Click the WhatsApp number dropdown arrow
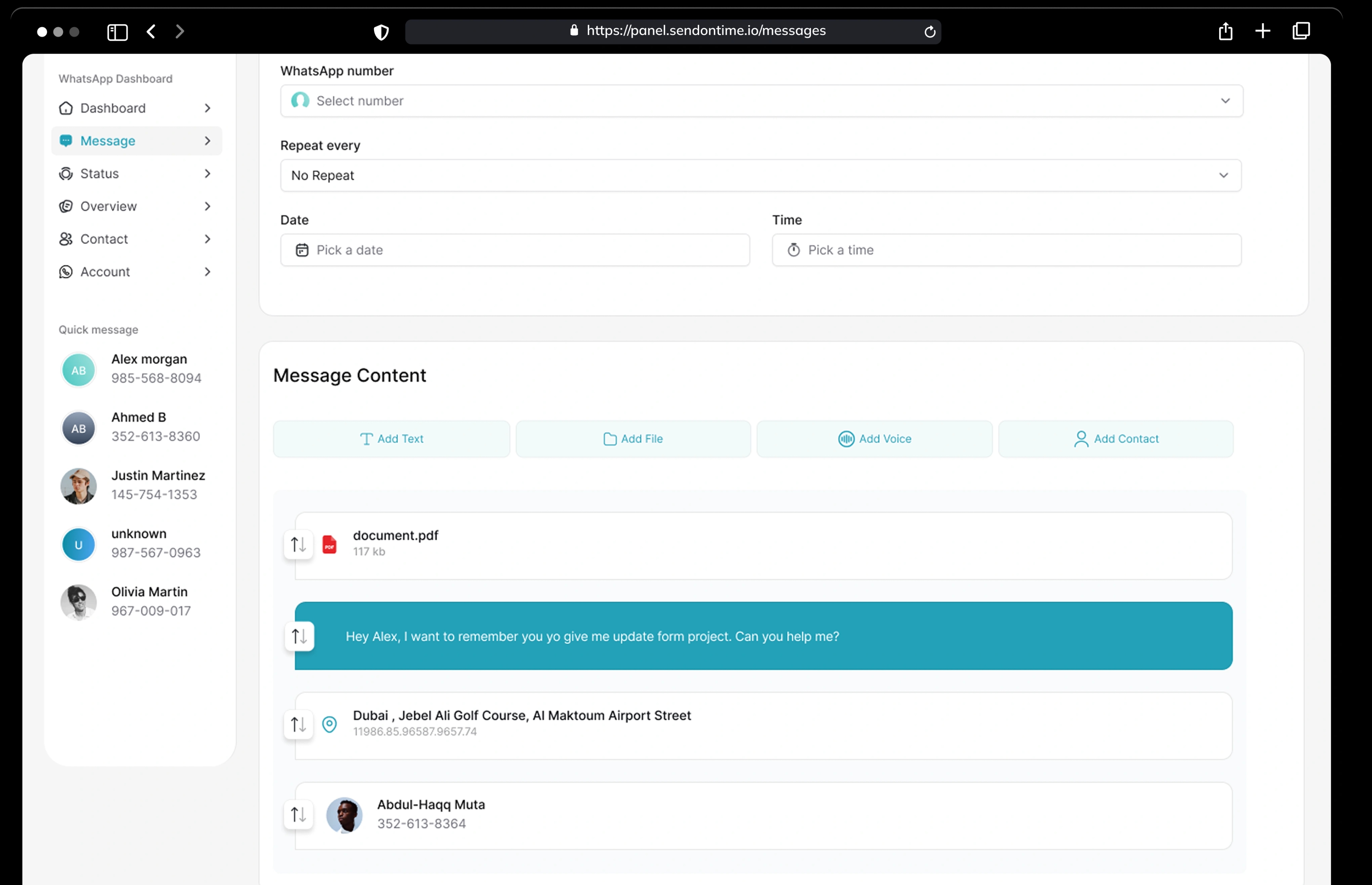Image resolution: width=1372 pixels, height=885 pixels. 1225,101
